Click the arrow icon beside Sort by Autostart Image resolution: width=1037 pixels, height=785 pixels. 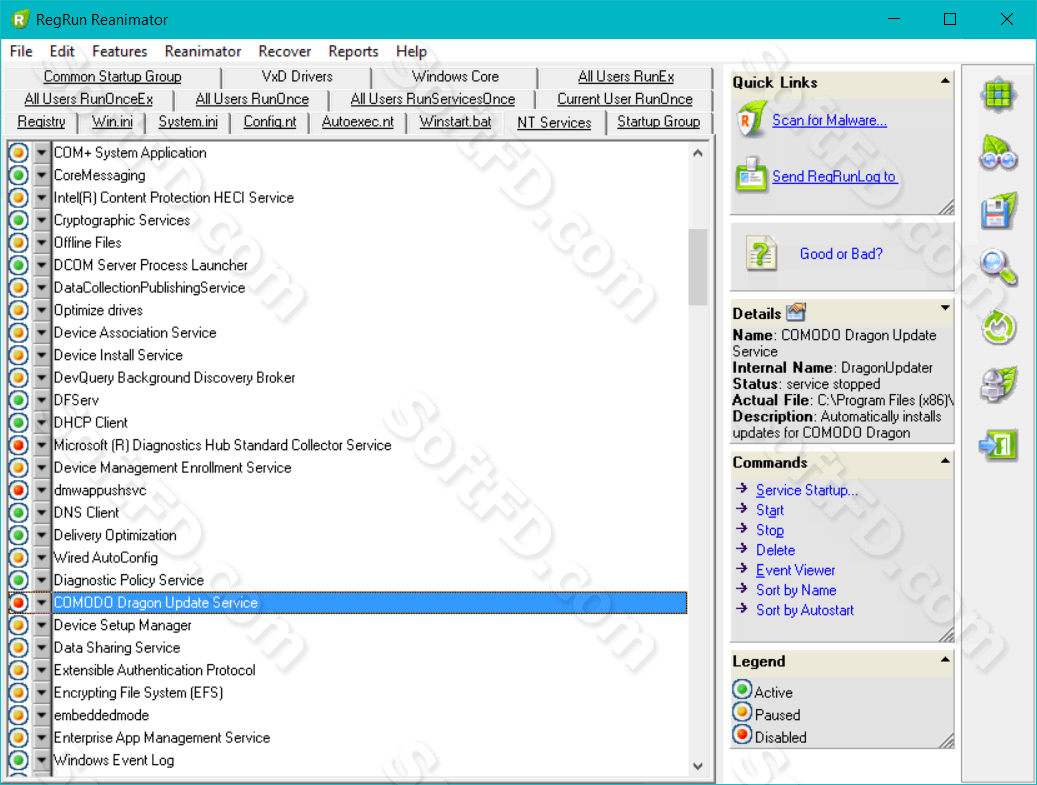click(x=741, y=608)
